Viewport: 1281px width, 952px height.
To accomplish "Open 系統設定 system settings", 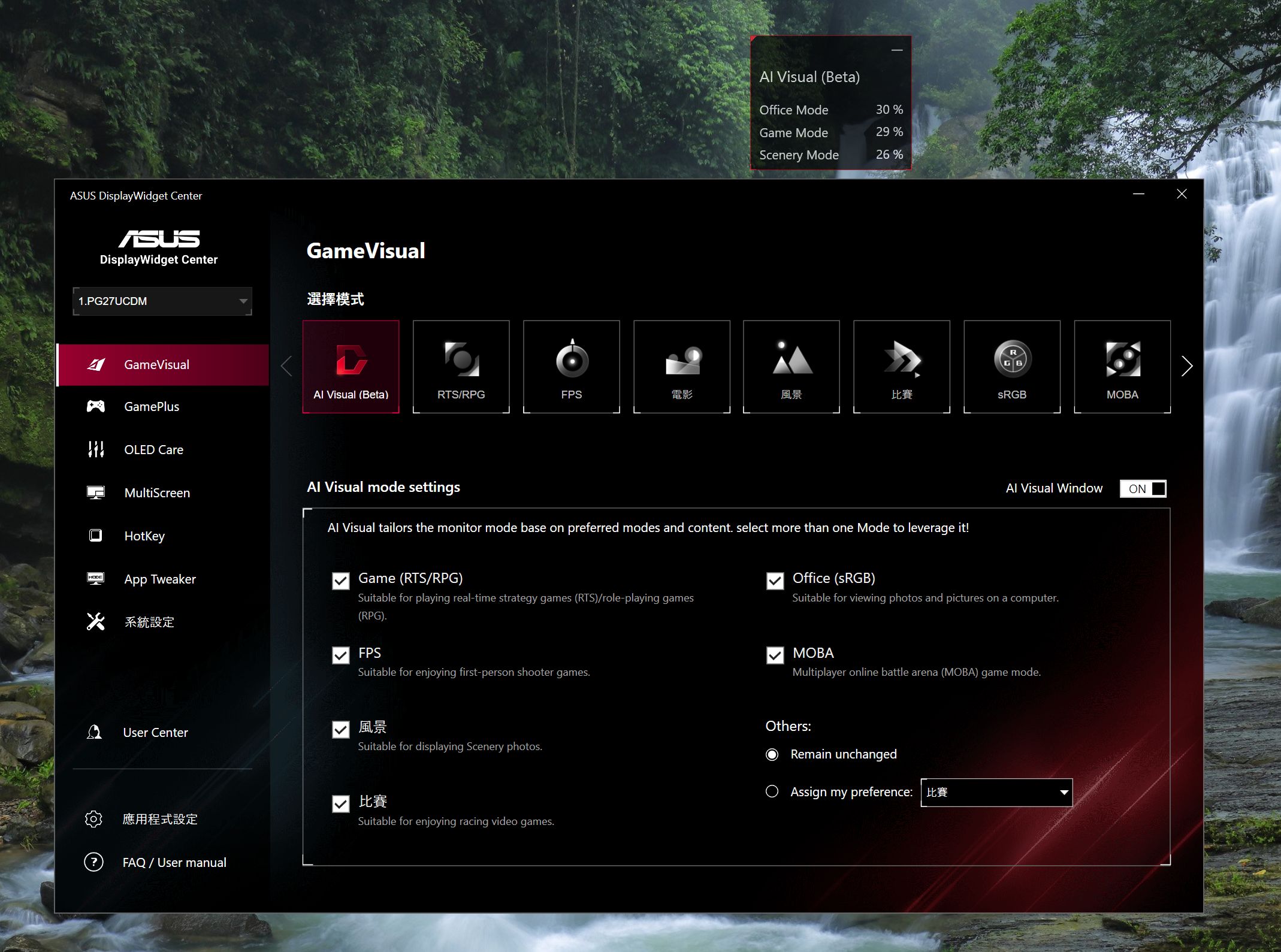I will click(x=163, y=622).
